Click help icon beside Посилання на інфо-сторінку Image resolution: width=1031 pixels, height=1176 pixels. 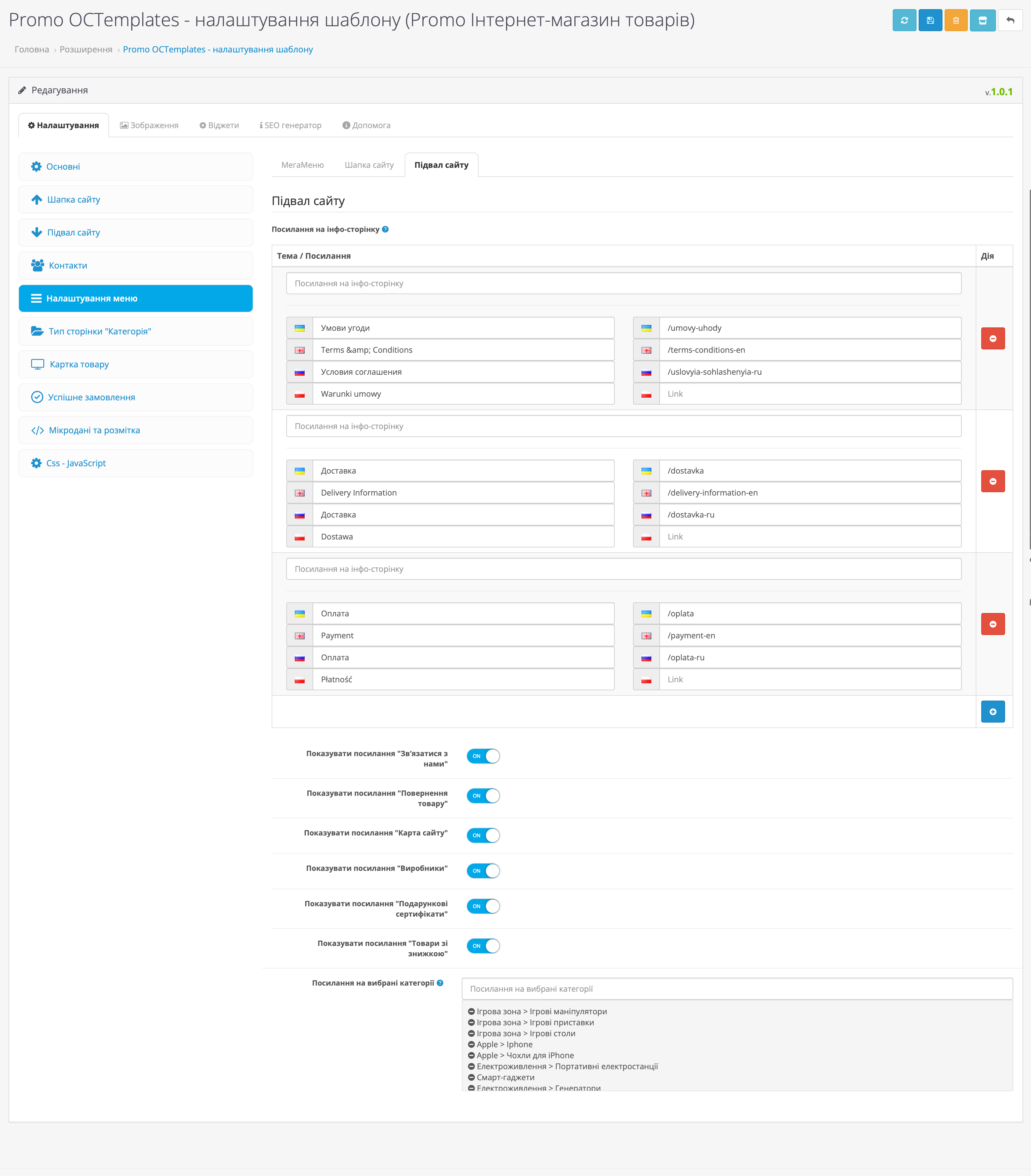tap(385, 229)
